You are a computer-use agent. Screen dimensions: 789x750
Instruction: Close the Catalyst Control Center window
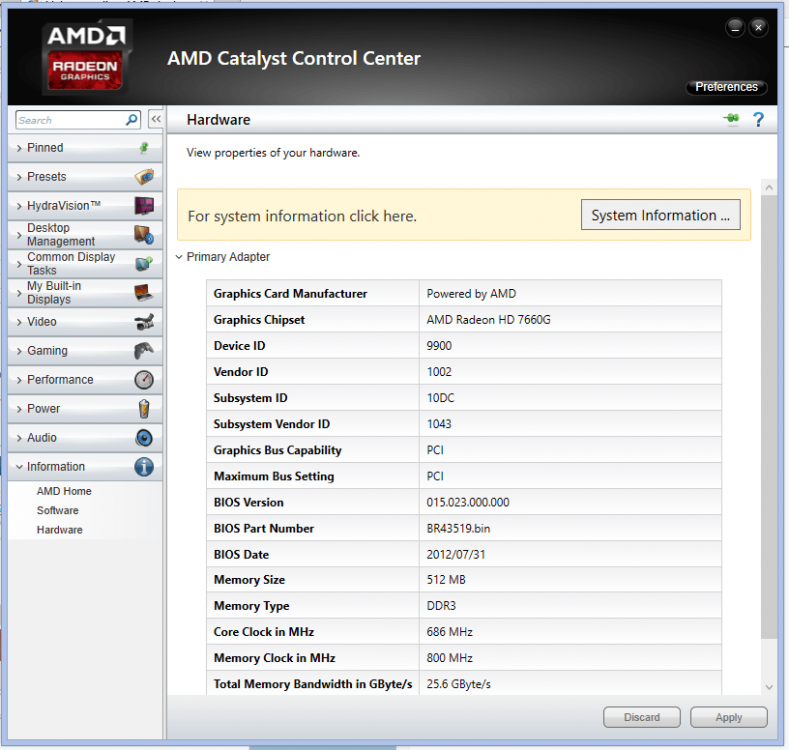(758, 28)
